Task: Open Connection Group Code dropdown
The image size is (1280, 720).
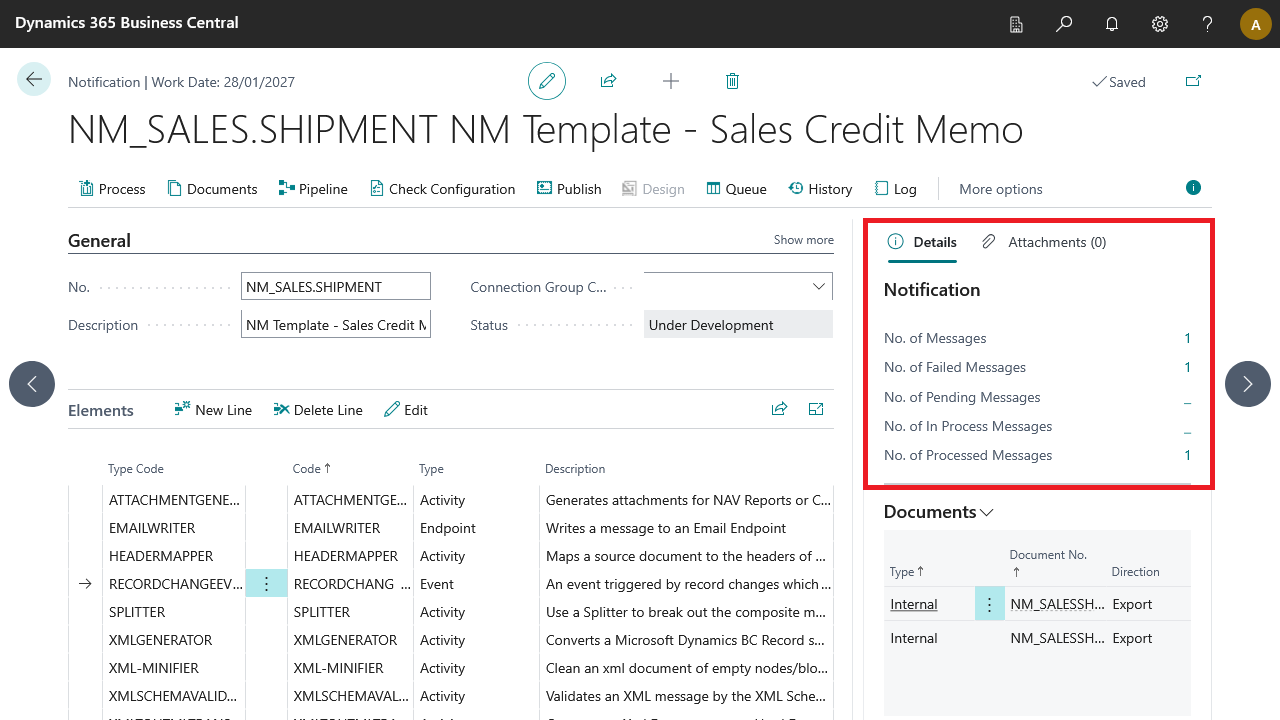Action: (x=819, y=287)
